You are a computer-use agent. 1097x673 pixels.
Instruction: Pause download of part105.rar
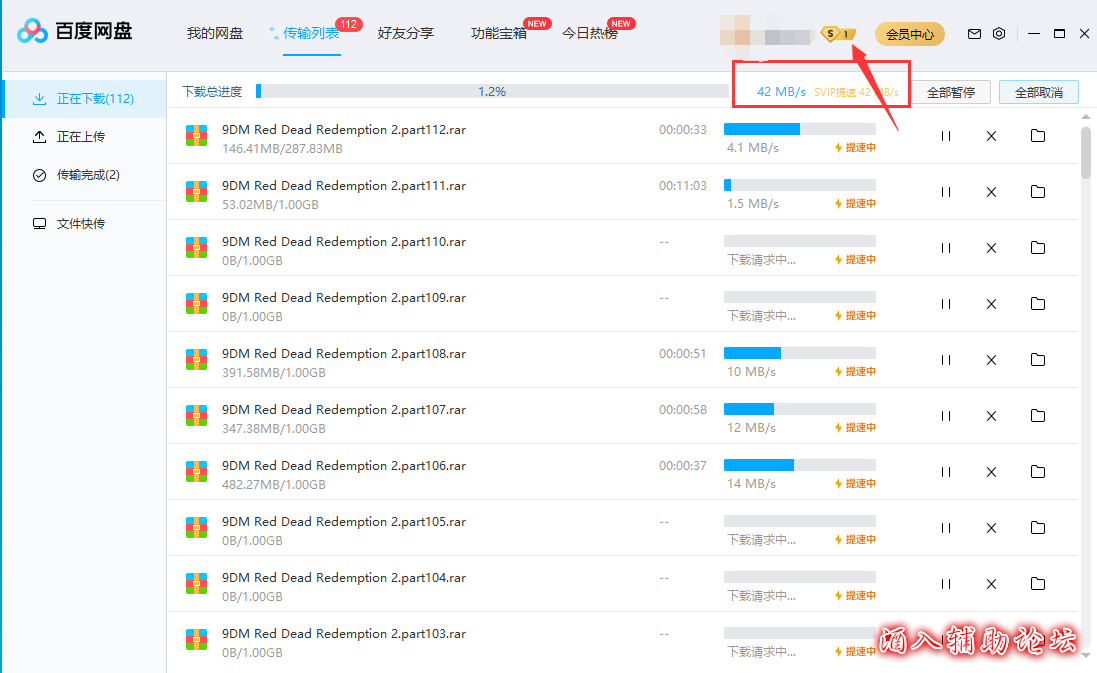pos(945,527)
